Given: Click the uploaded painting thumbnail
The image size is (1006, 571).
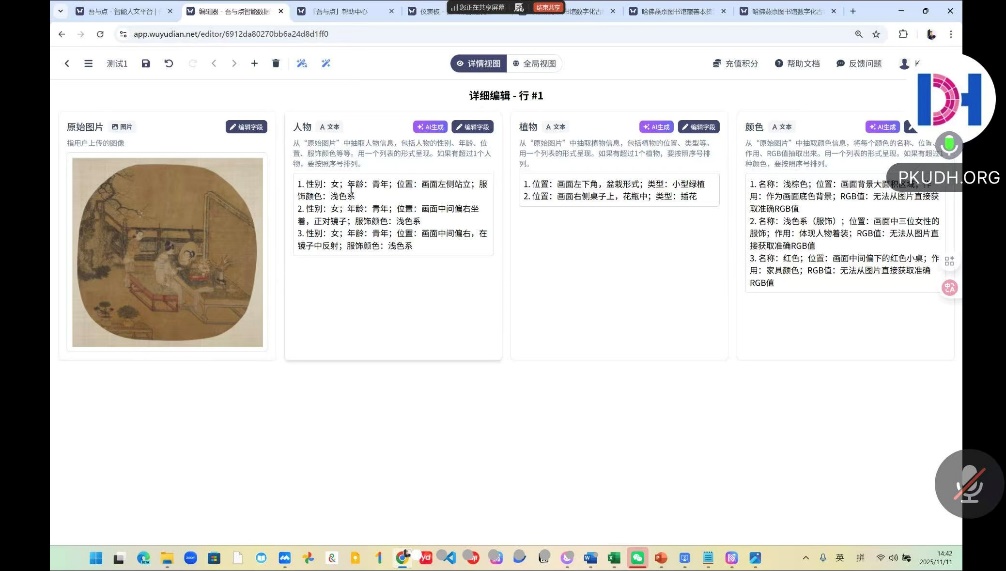Looking at the screenshot, I should 167,252.
